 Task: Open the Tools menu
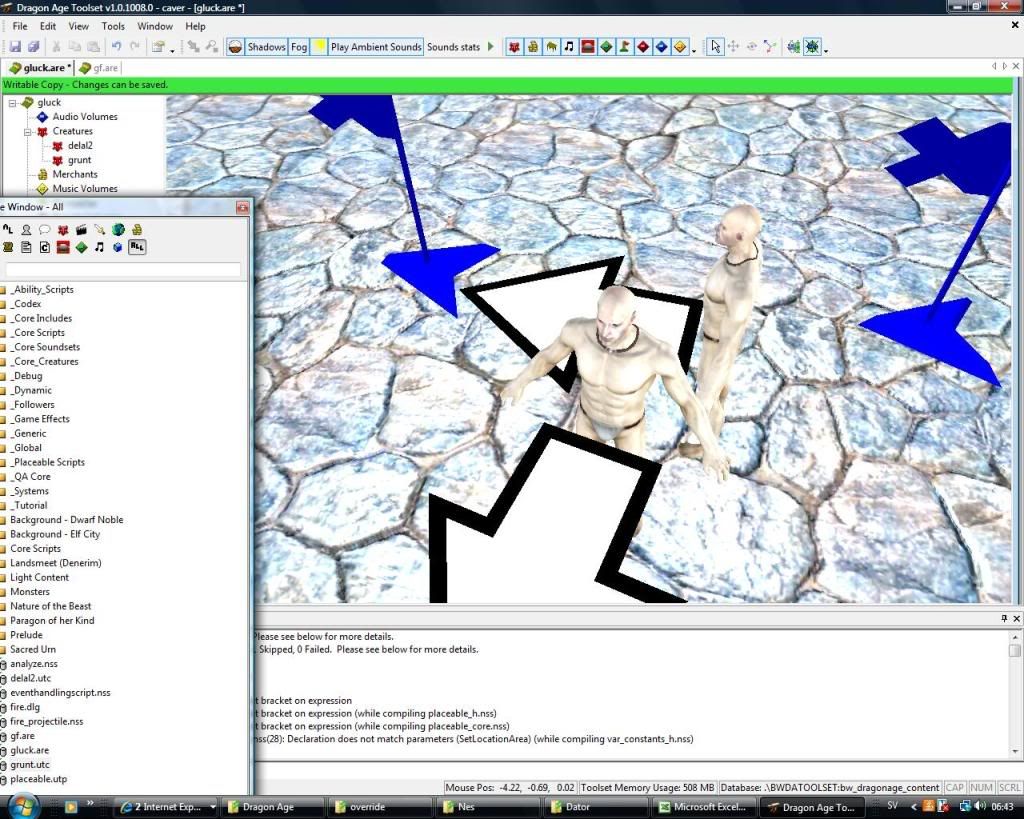click(113, 26)
